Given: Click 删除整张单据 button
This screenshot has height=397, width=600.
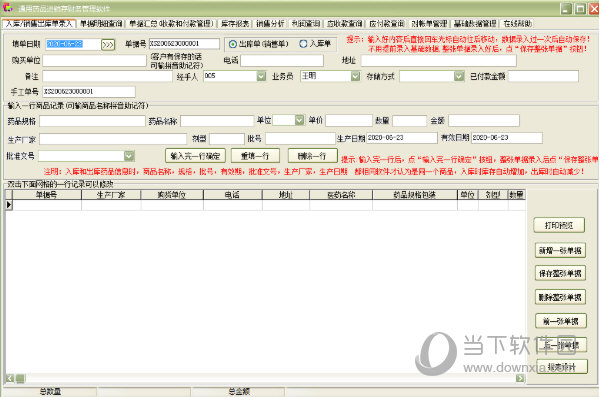Looking at the screenshot, I should coord(560,297).
